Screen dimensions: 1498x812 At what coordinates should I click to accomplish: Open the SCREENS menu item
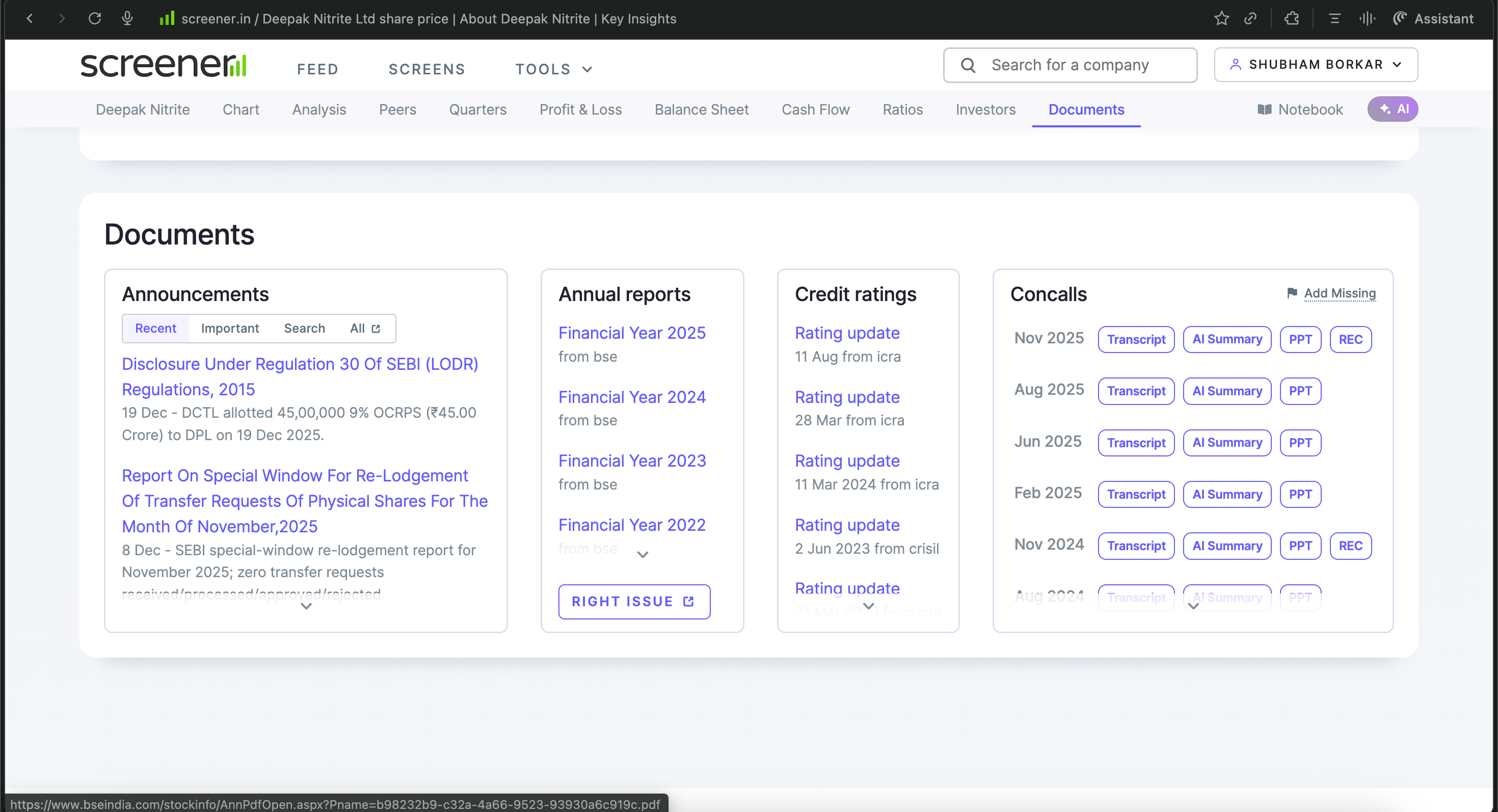(427, 69)
